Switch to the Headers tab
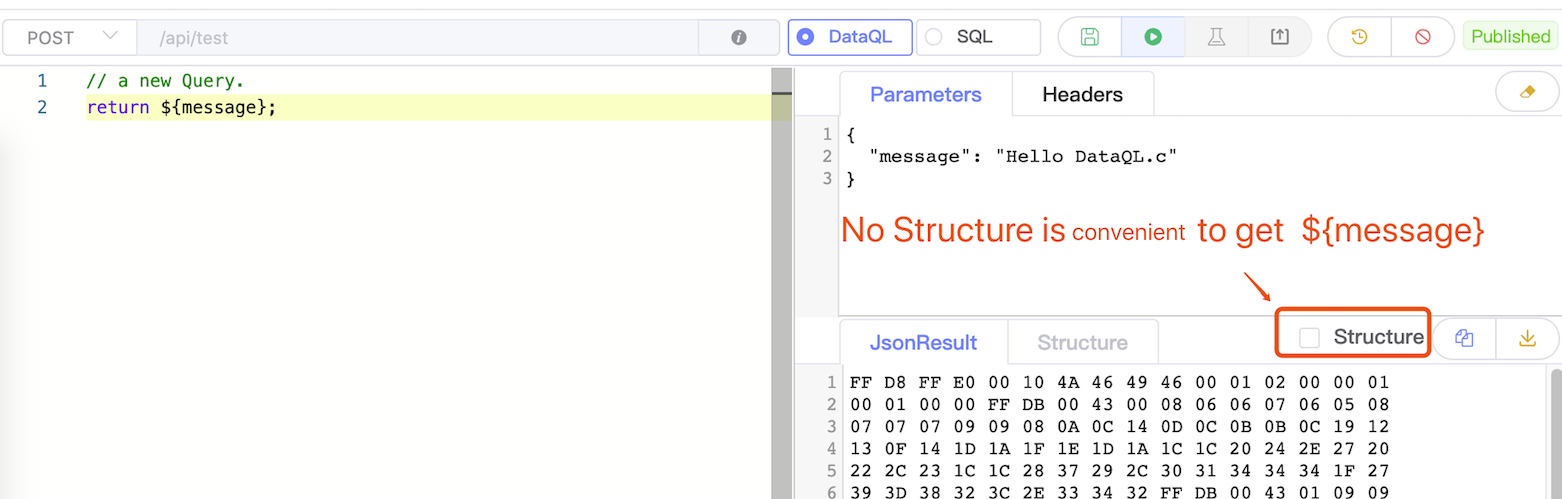This screenshot has width=1562, height=499. point(1082,95)
